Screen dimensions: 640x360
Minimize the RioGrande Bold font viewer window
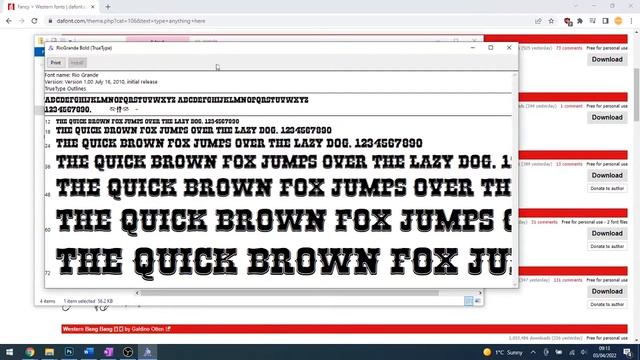tap(473, 48)
